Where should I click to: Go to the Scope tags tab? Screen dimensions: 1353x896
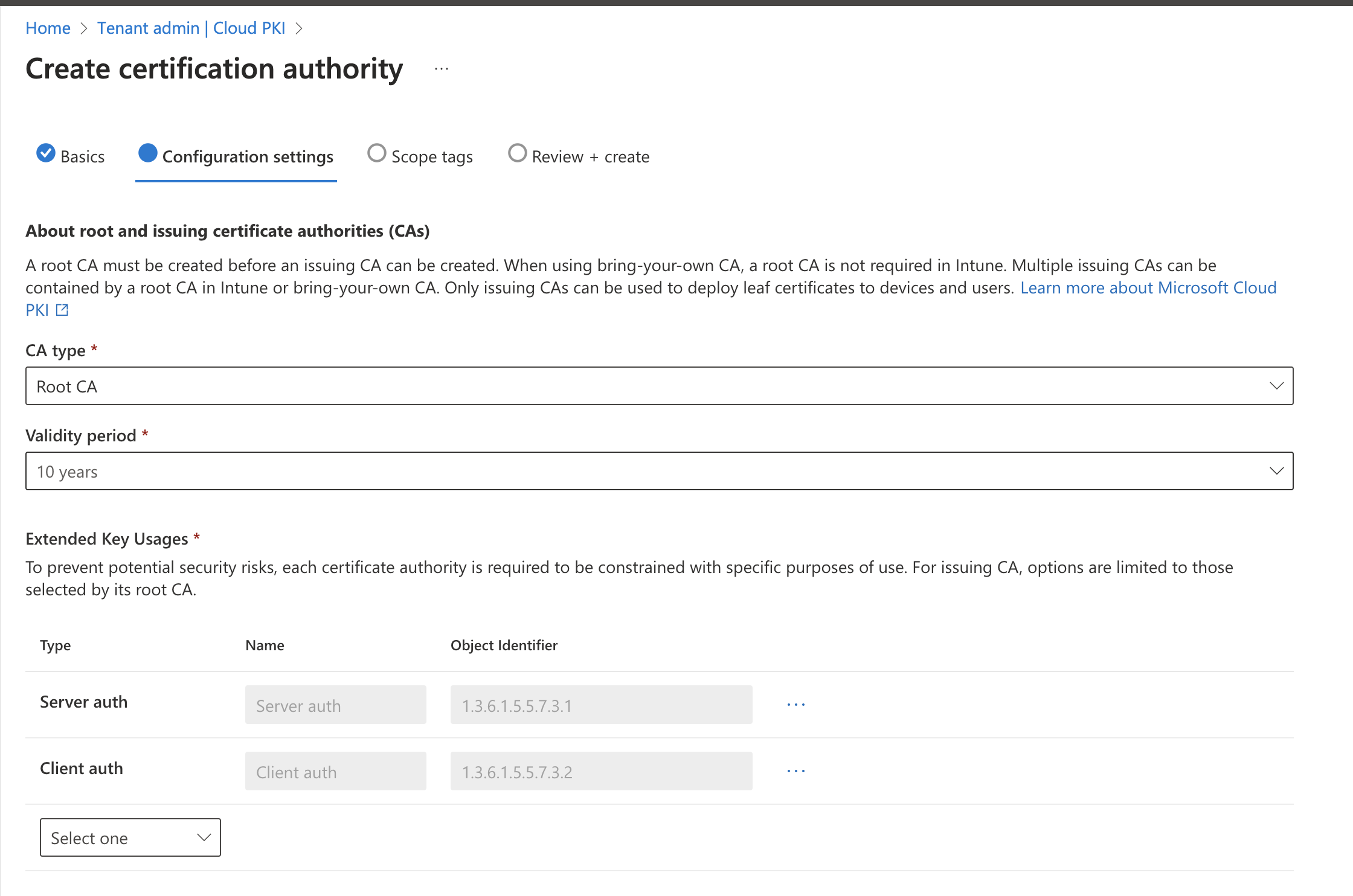(x=420, y=156)
